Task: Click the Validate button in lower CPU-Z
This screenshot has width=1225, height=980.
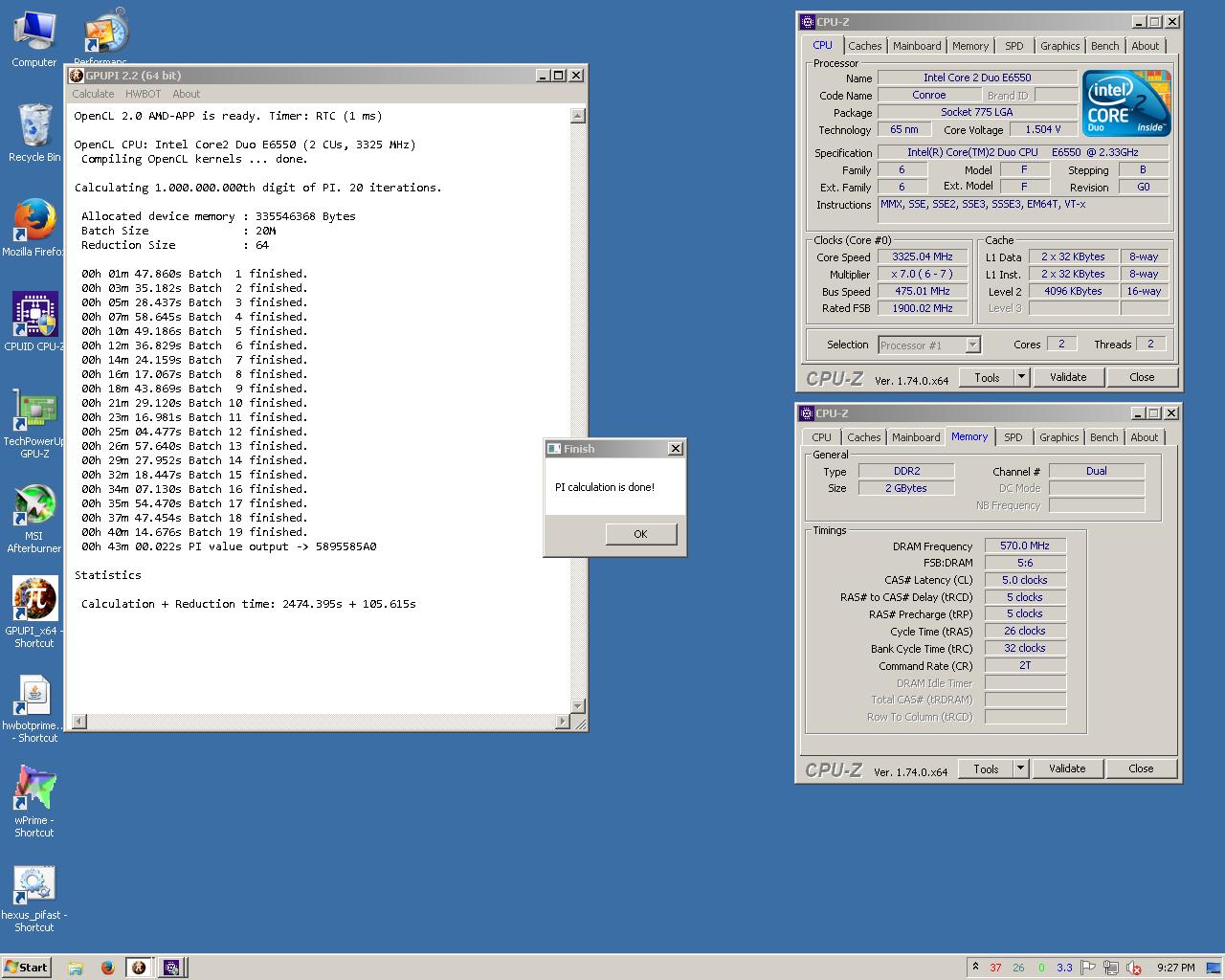Action: [x=1067, y=768]
